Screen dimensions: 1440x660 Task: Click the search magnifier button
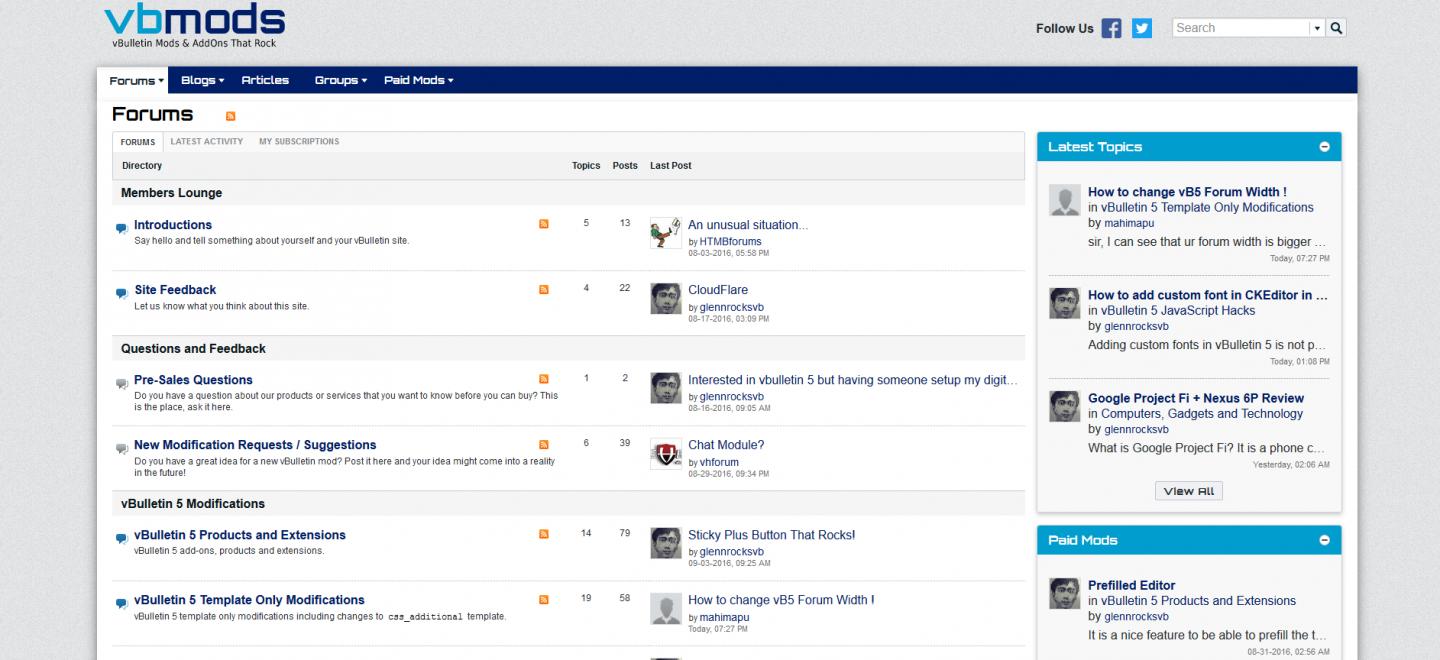(x=1336, y=28)
